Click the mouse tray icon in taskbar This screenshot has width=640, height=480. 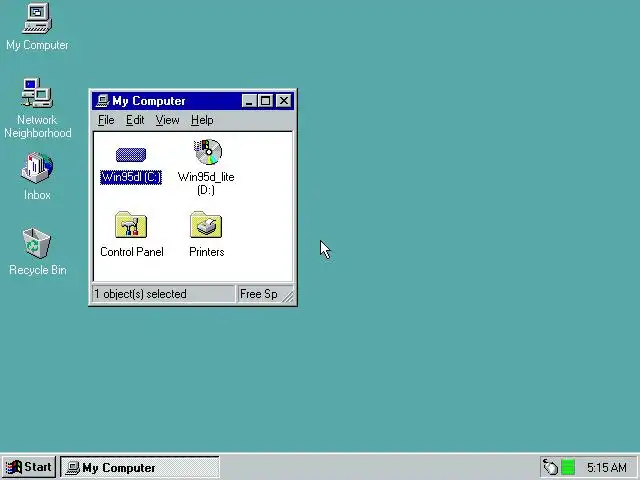(550, 467)
